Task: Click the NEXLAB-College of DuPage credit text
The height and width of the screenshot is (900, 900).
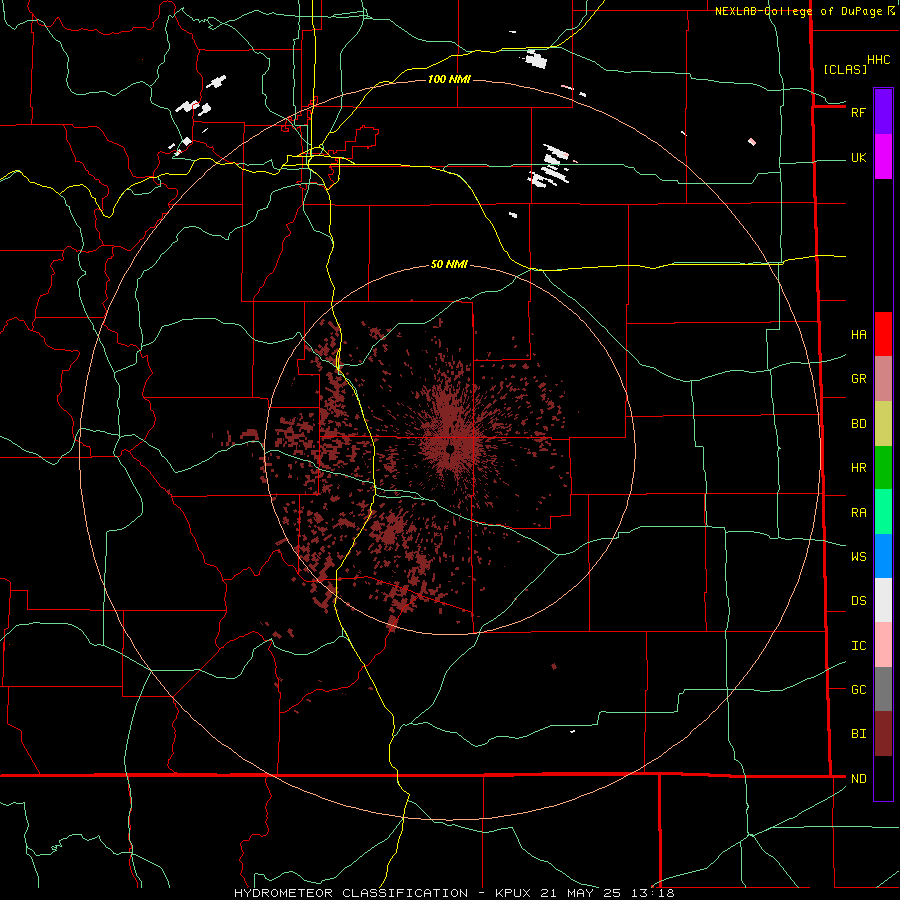Action: [x=798, y=11]
